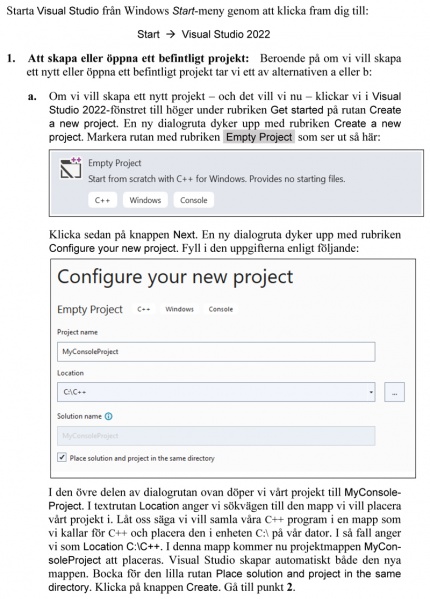430x599 pixels.
Task: Click the Empty Project C++ template icon
Action: [x=71, y=168]
